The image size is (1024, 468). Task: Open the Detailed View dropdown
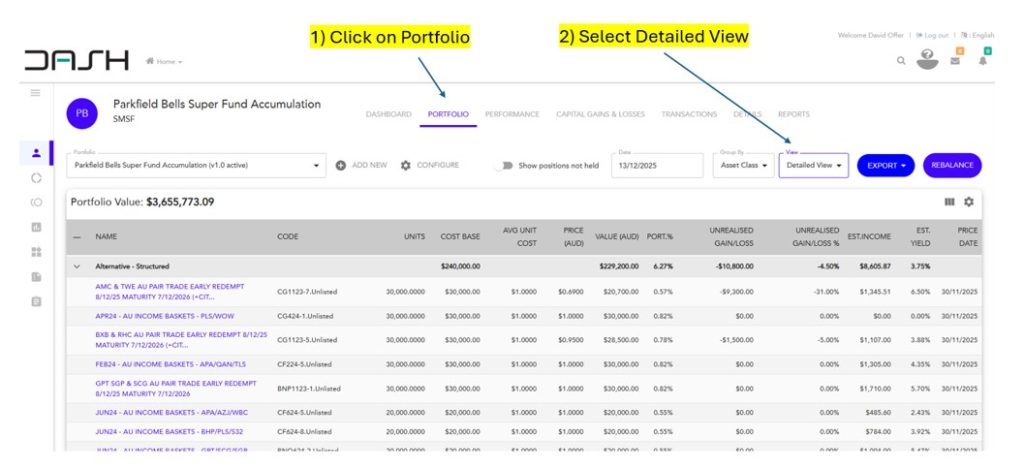(813, 165)
